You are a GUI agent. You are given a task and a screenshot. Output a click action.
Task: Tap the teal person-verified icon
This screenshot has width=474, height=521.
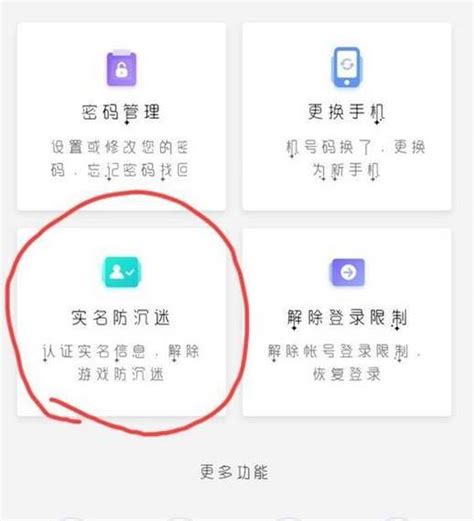click(x=121, y=272)
